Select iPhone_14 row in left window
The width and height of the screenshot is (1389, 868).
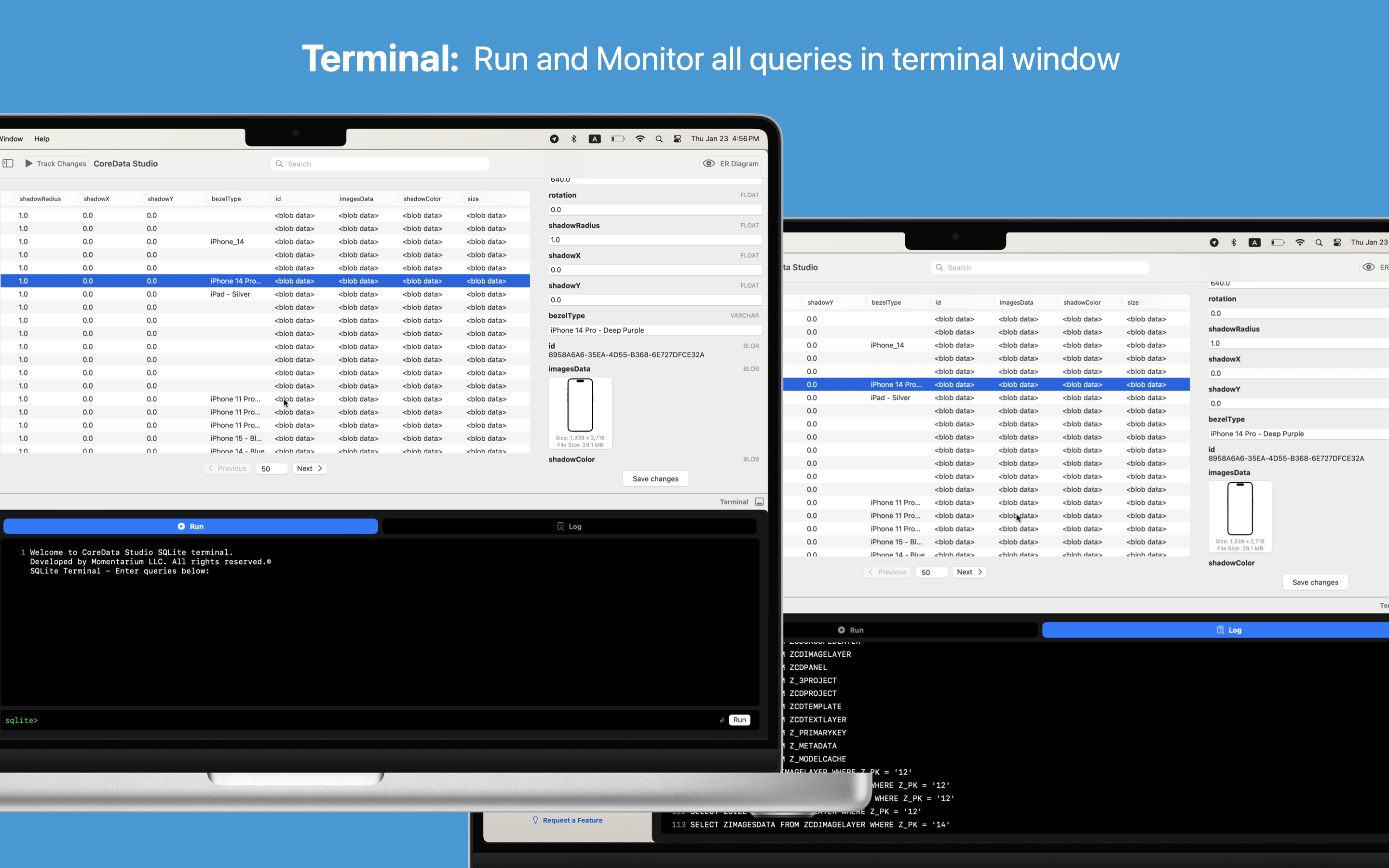(x=265, y=242)
